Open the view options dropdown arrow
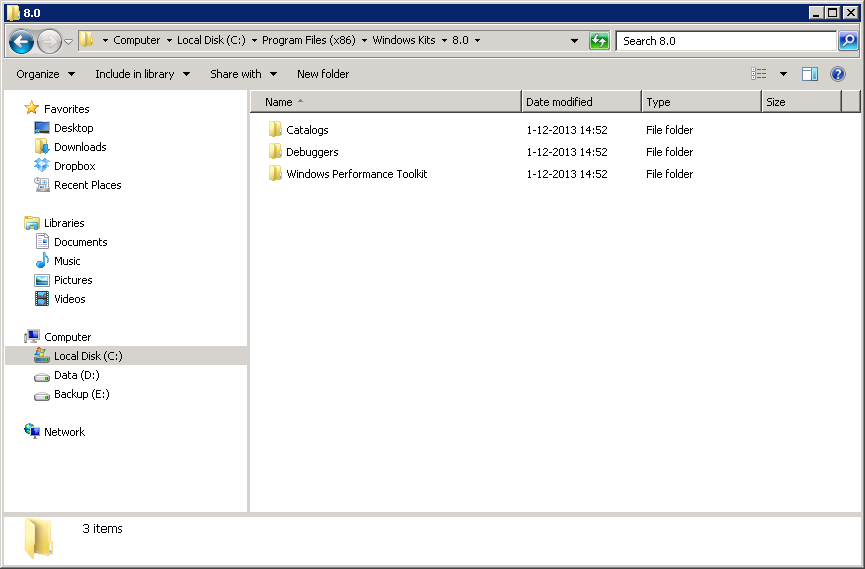 coord(783,74)
